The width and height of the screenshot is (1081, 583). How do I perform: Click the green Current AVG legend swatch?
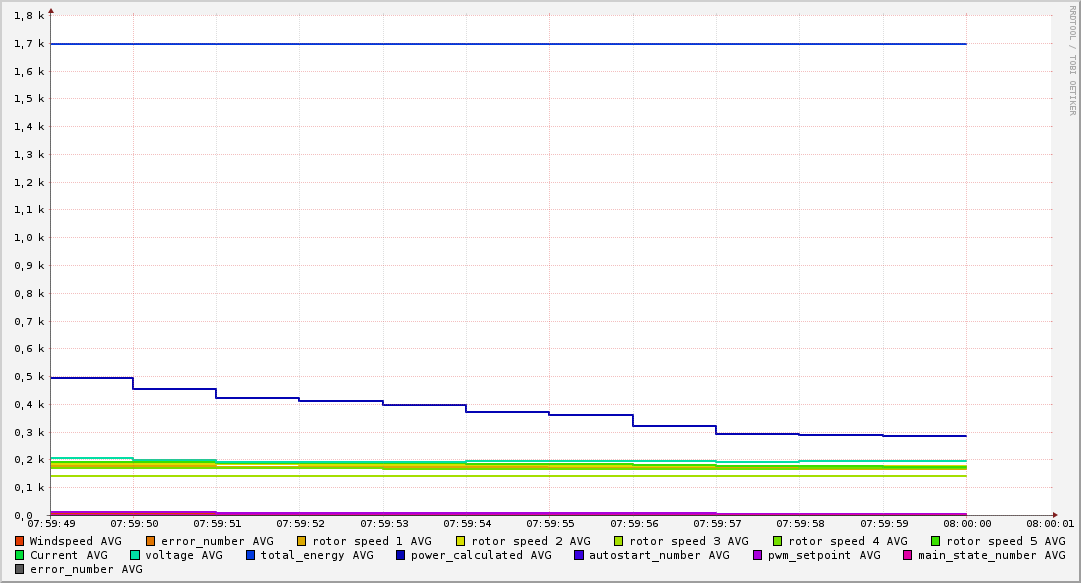[19, 555]
